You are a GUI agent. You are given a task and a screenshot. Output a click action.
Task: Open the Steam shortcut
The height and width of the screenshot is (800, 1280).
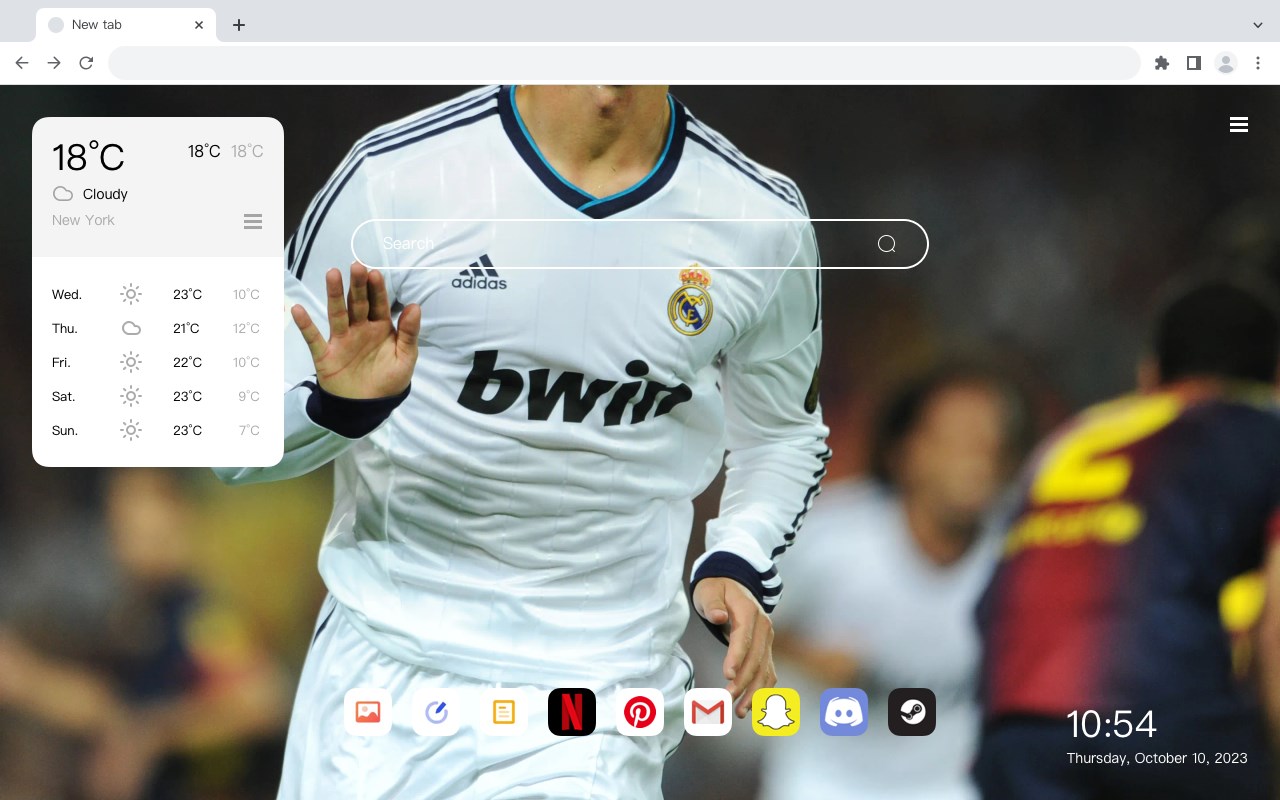tap(912, 712)
